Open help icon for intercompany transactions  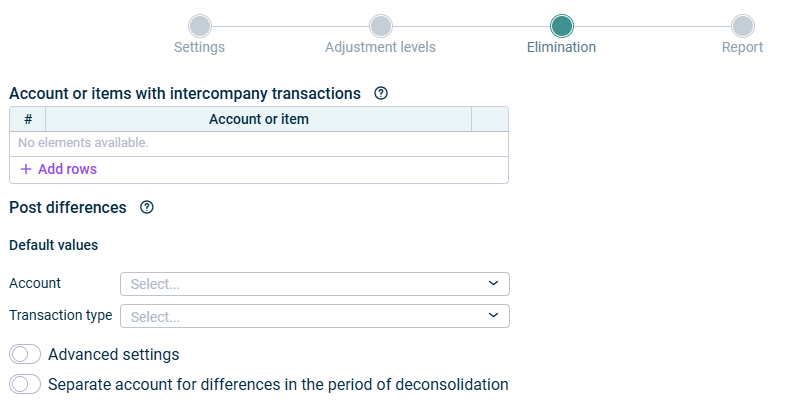[x=381, y=93]
